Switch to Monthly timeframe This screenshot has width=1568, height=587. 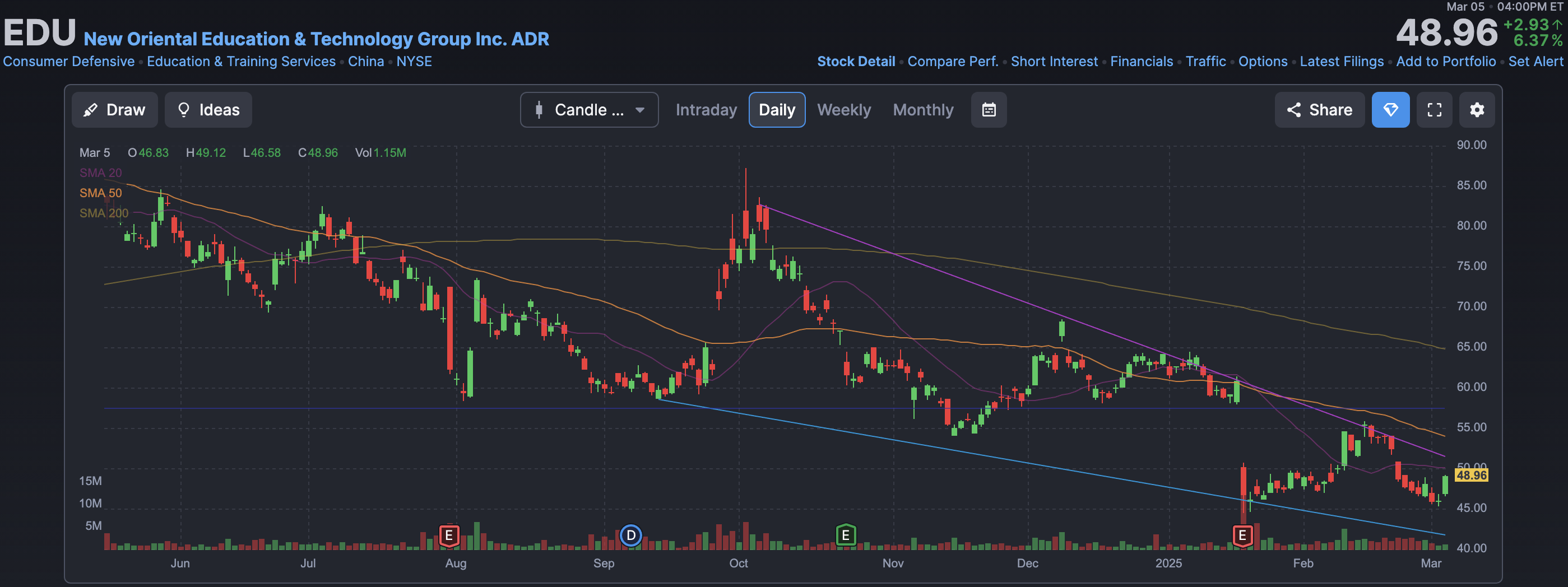[x=923, y=109]
